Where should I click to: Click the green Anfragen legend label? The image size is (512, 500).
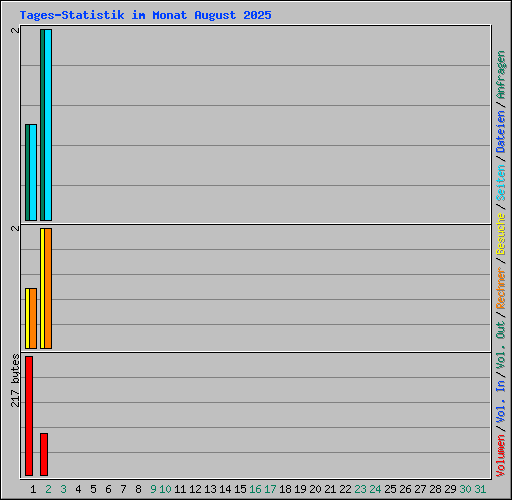tap(500, 75)
